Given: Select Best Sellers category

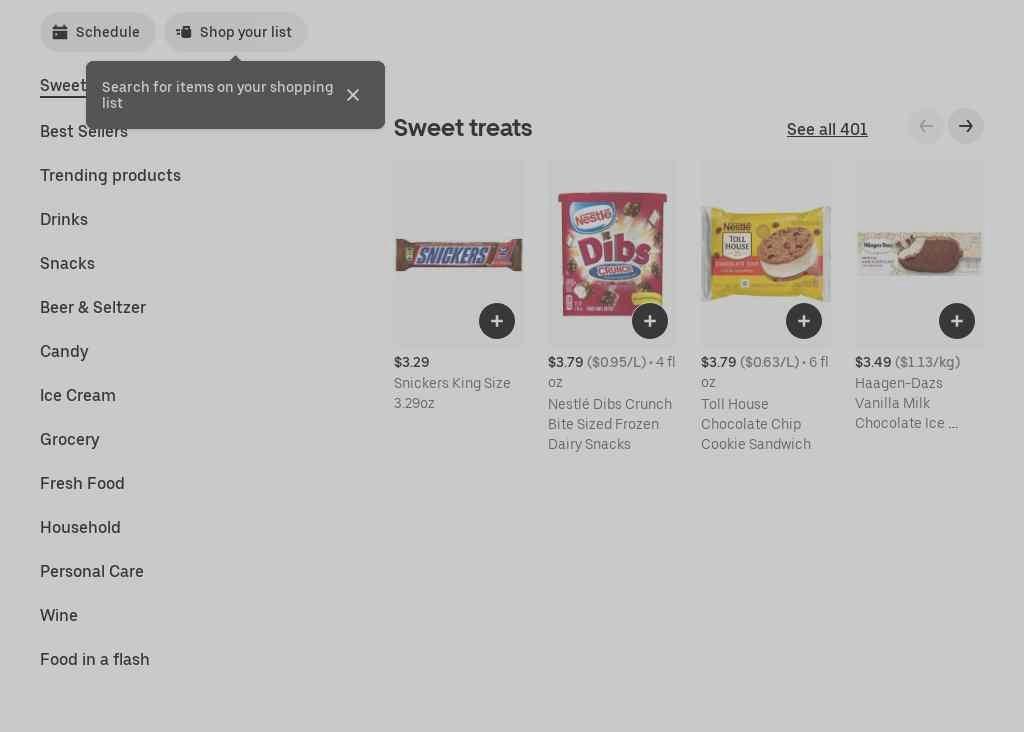Looking at the screenshot, I should click(x=84, y=132).
